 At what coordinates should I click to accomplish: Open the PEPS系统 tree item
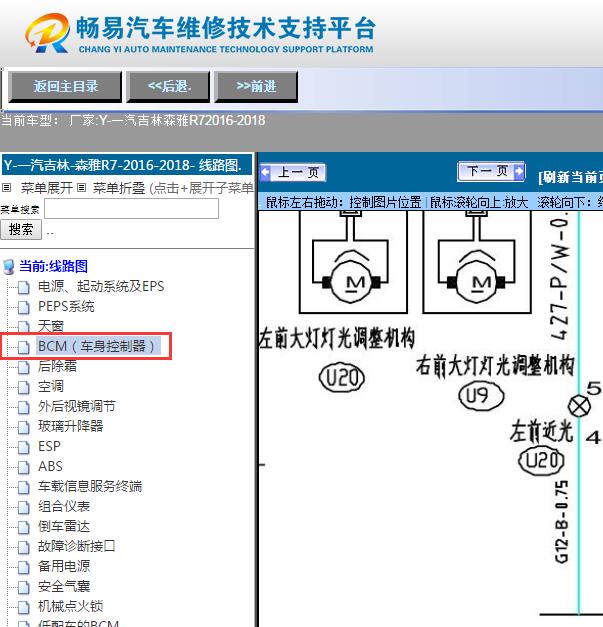pyautogui.click(x=66, y=306)
